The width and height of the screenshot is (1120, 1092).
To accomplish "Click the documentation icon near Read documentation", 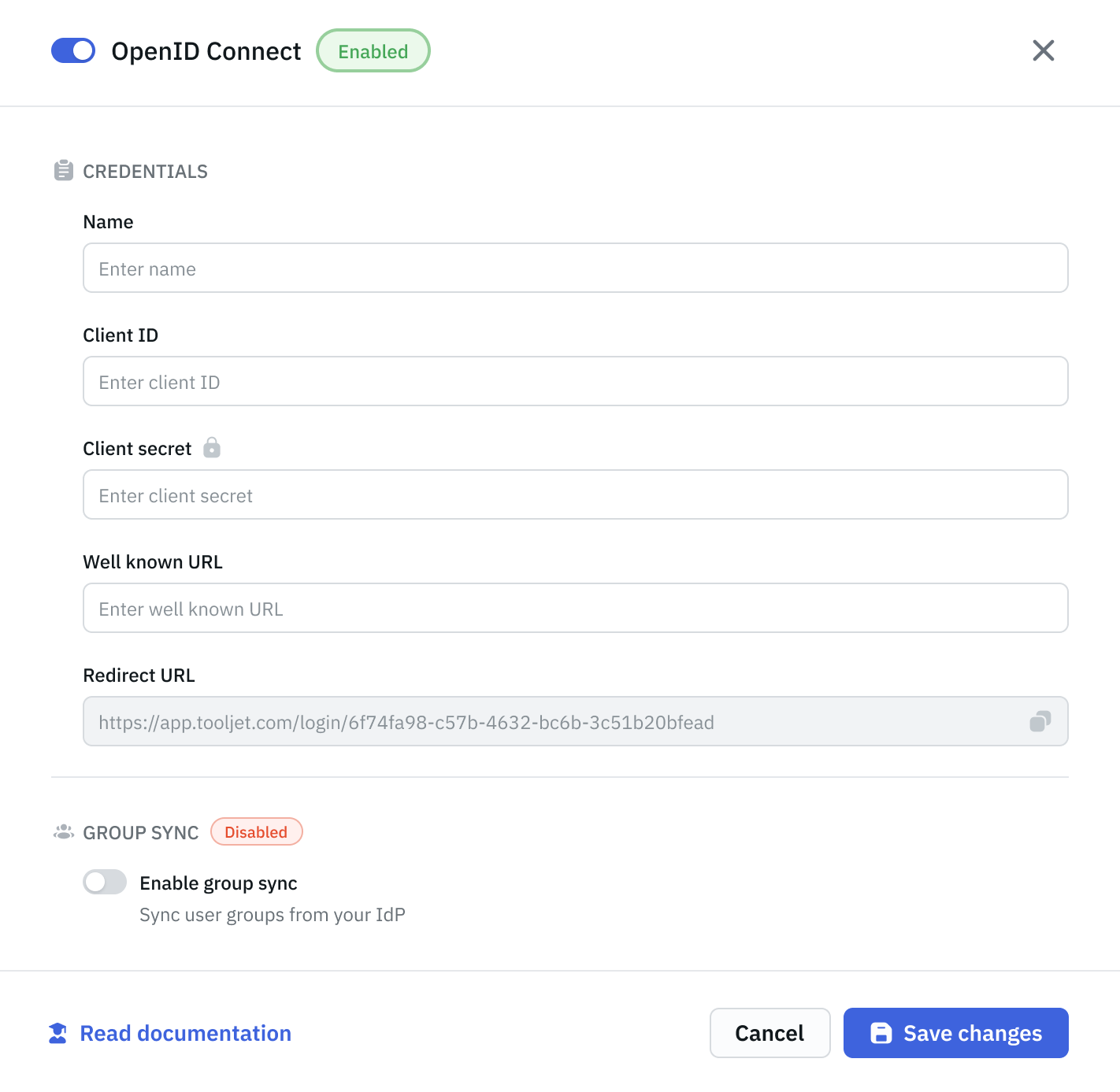I will (57, 1032).
